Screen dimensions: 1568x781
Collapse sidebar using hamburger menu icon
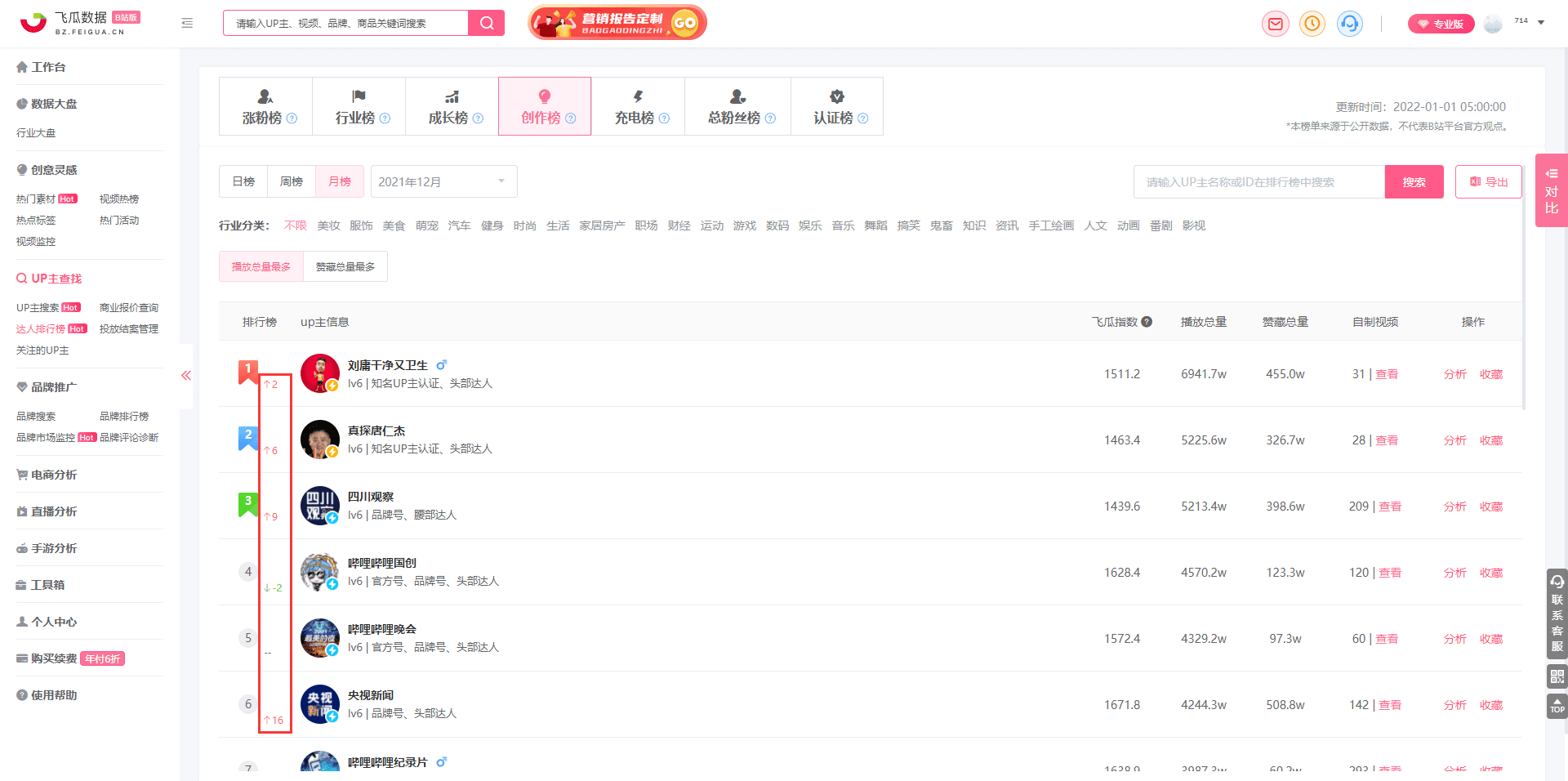tap(187, 23)
